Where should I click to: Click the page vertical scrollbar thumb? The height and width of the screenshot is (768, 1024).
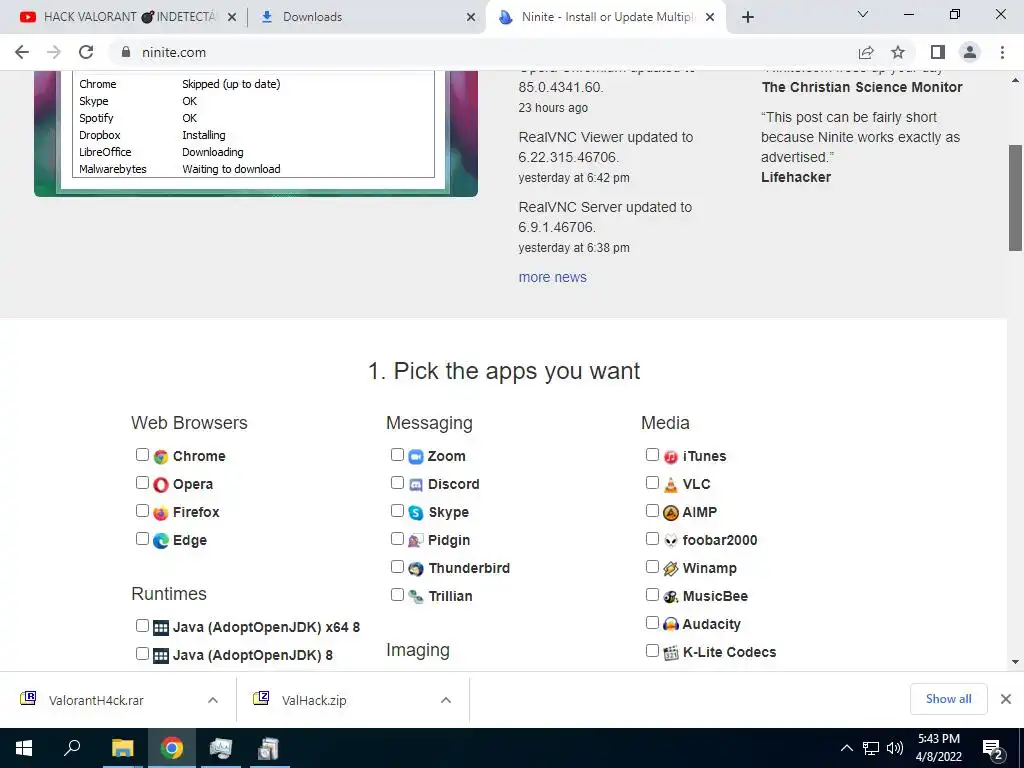tap(1015, 198)
